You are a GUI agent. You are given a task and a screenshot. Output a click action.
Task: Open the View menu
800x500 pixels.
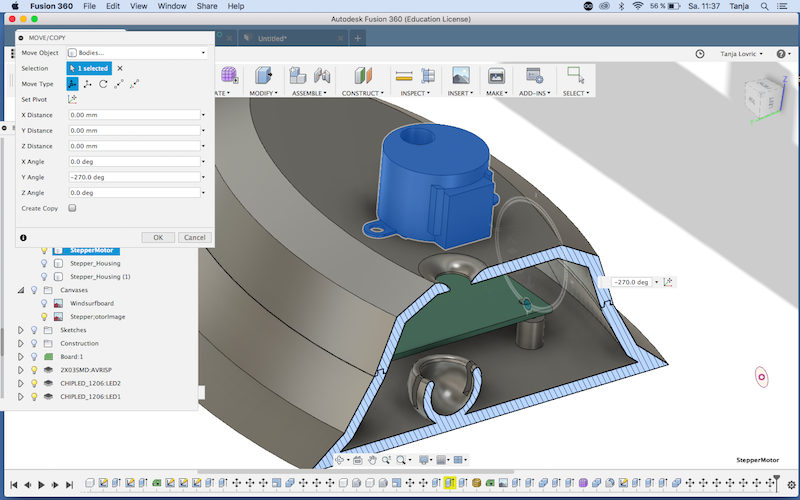[139, 6]
